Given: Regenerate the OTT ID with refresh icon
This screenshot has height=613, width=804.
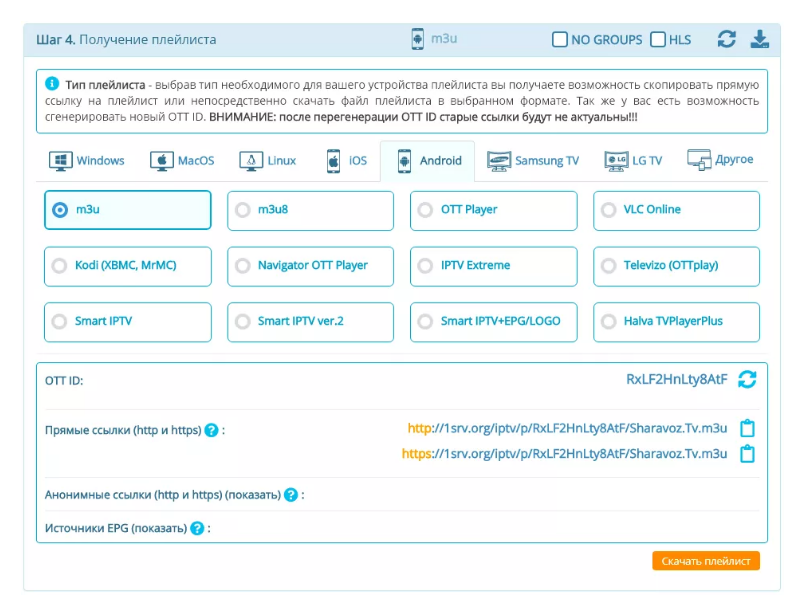Looking at the screenshot, I should coord(747,380).
